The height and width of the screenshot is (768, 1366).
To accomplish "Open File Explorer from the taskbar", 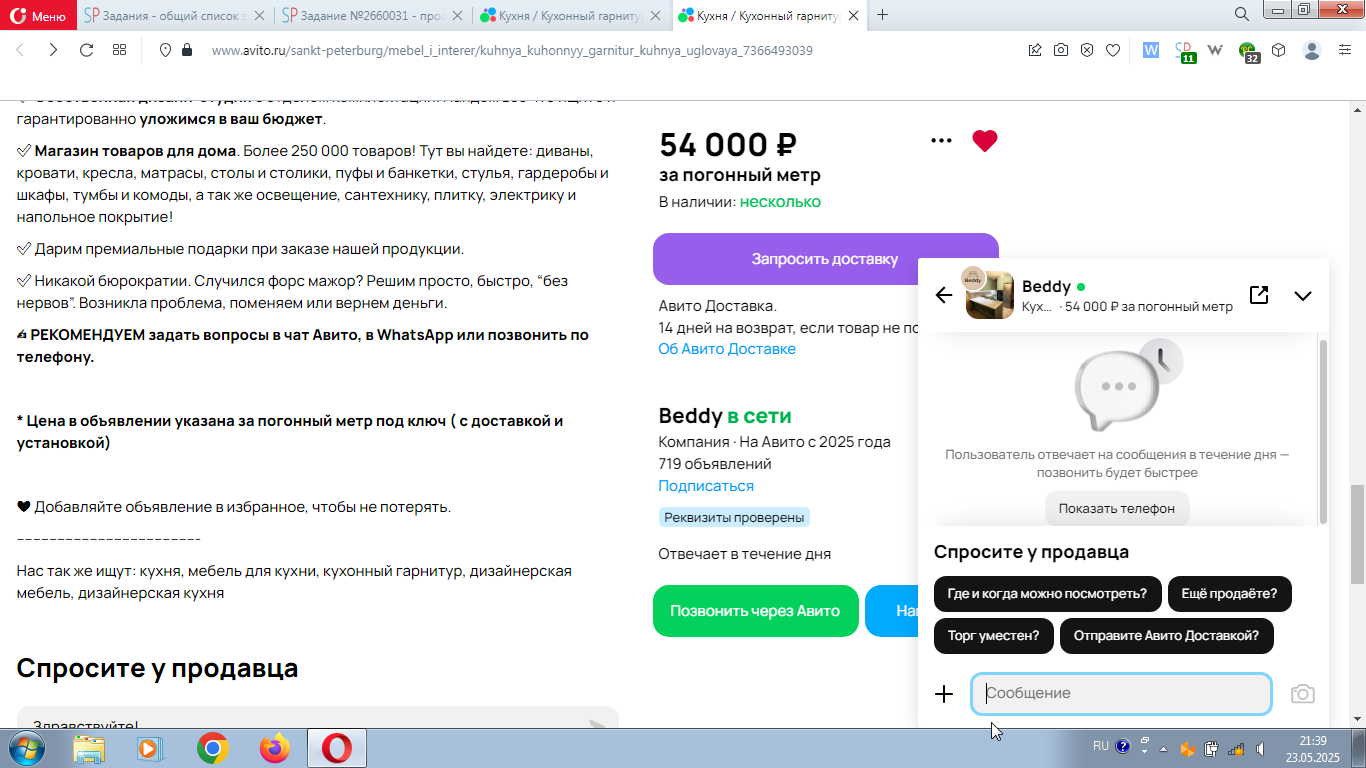I will click(x=89, y=748).
